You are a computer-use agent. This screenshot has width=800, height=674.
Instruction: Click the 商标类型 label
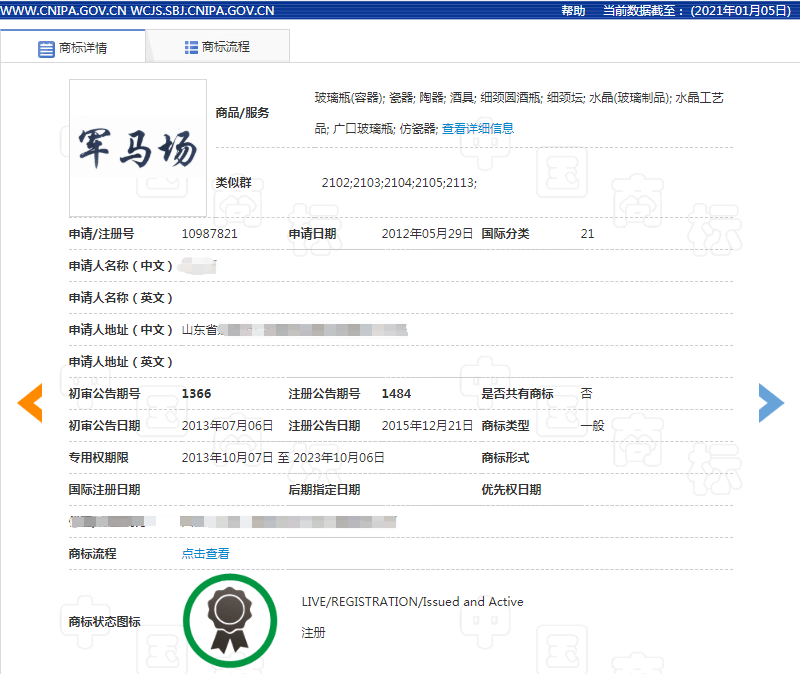[x=506, y=426]
